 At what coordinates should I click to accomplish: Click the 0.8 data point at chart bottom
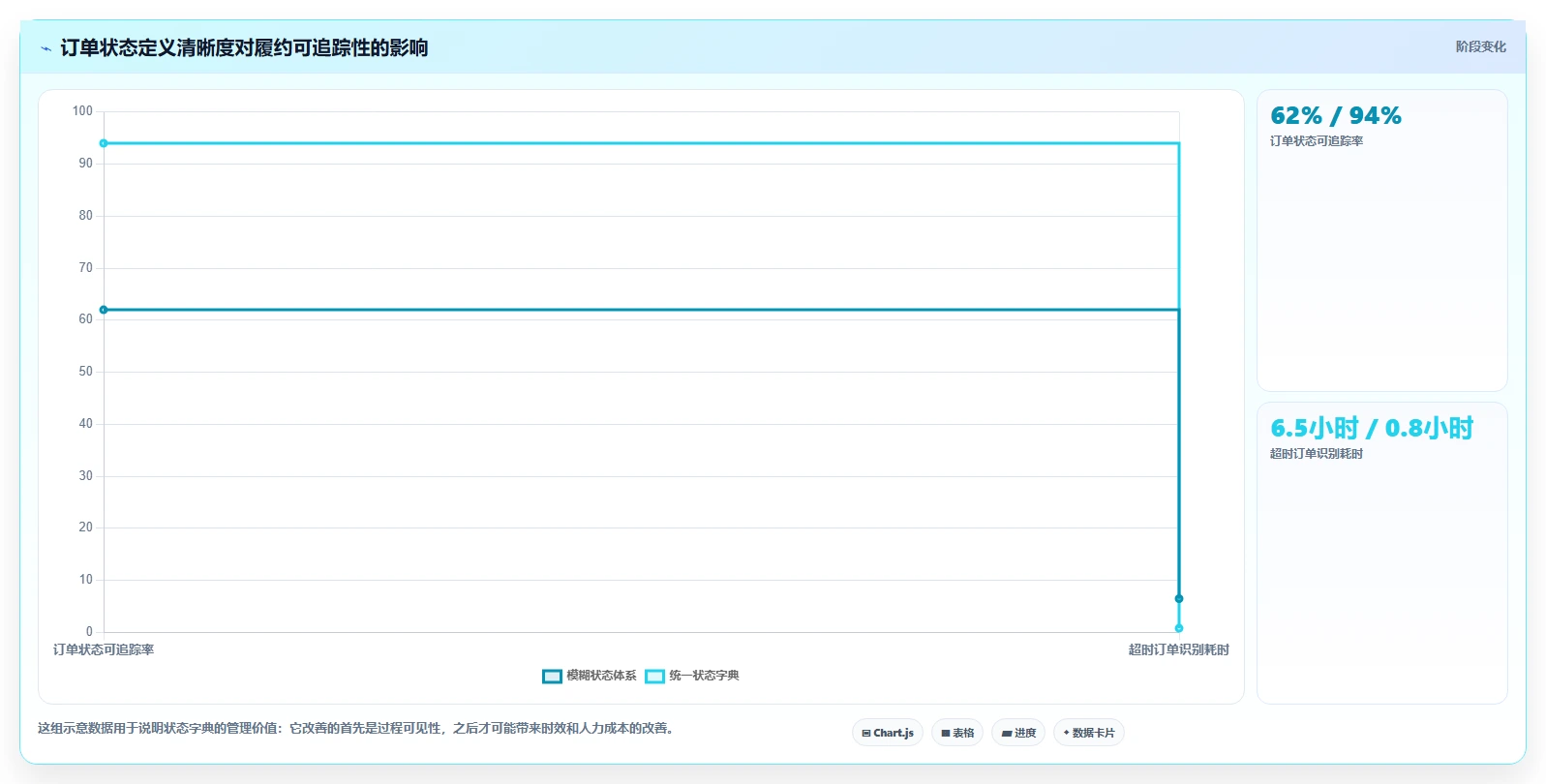1179,628
